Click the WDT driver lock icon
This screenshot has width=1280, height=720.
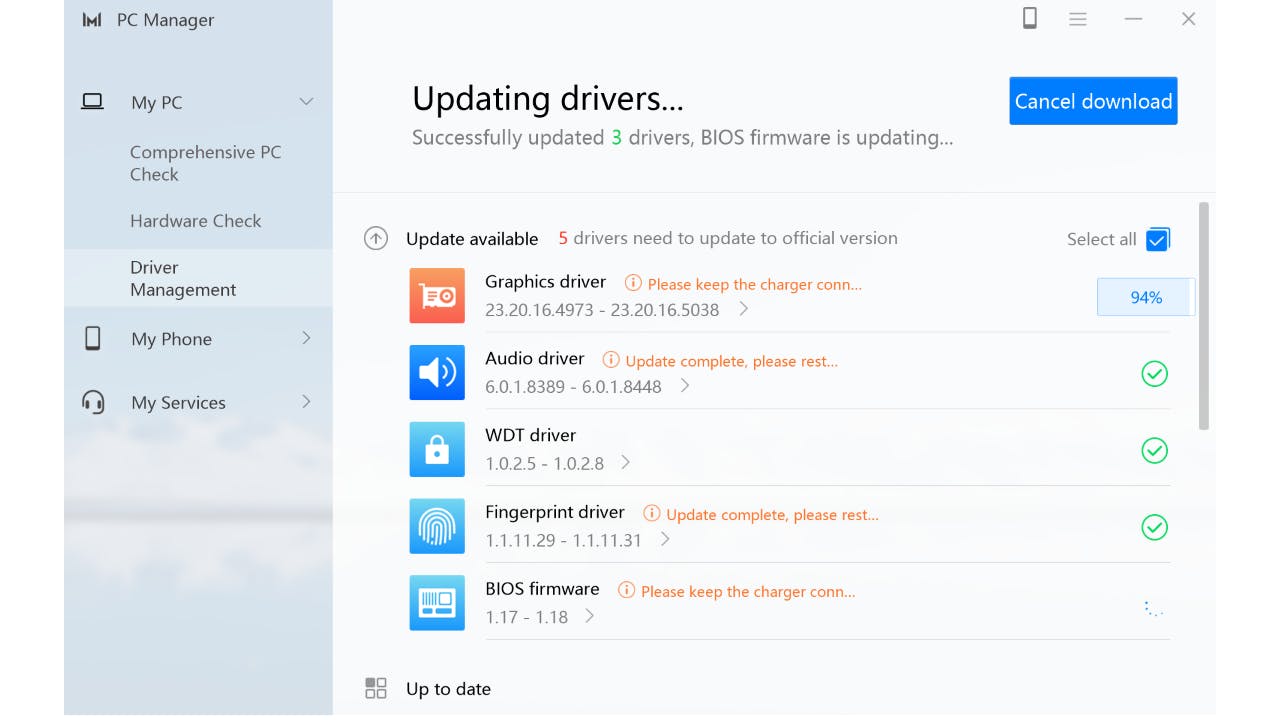click(x=437, y=449)
